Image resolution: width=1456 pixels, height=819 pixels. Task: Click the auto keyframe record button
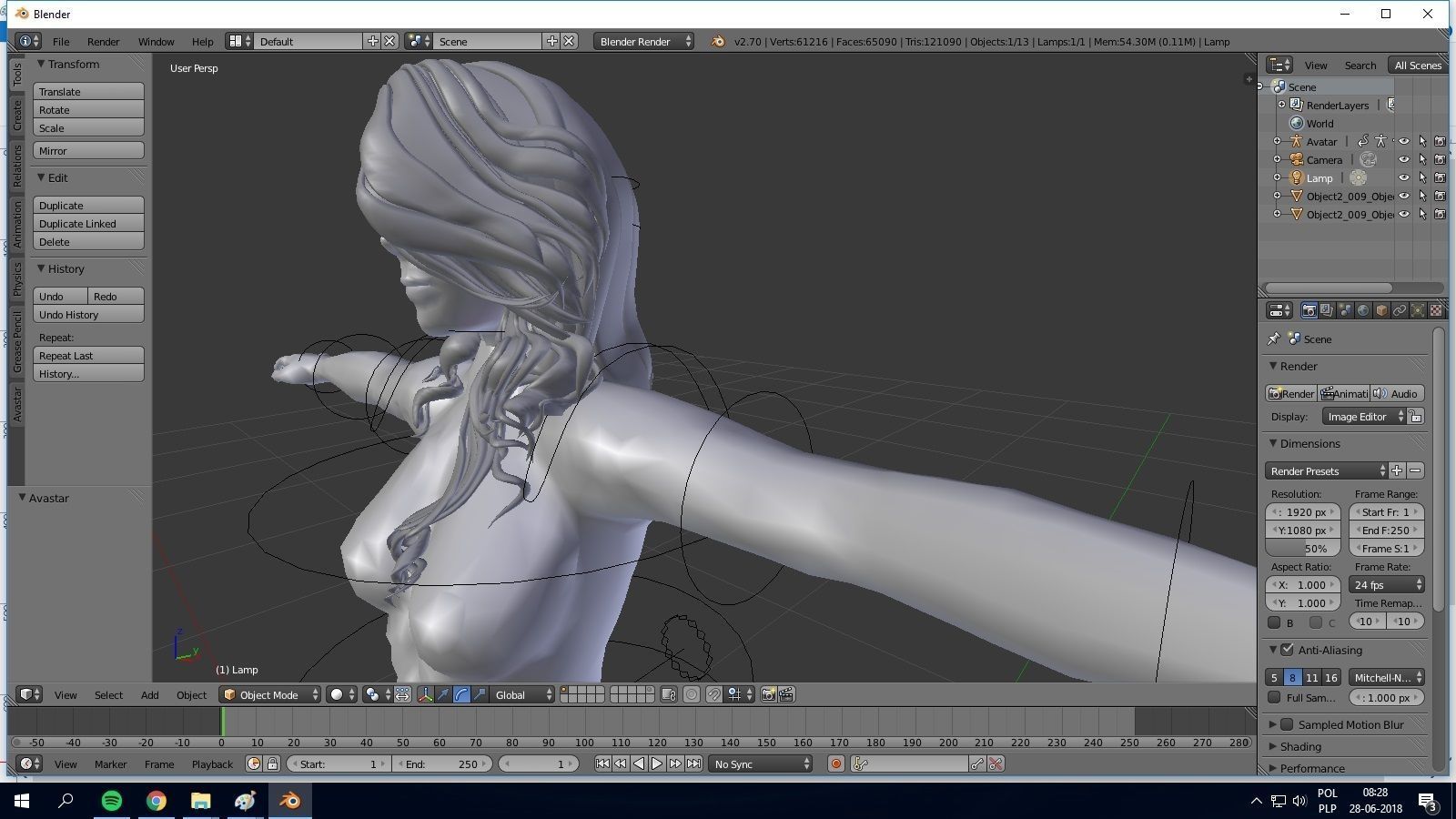[x=835, y=763]
